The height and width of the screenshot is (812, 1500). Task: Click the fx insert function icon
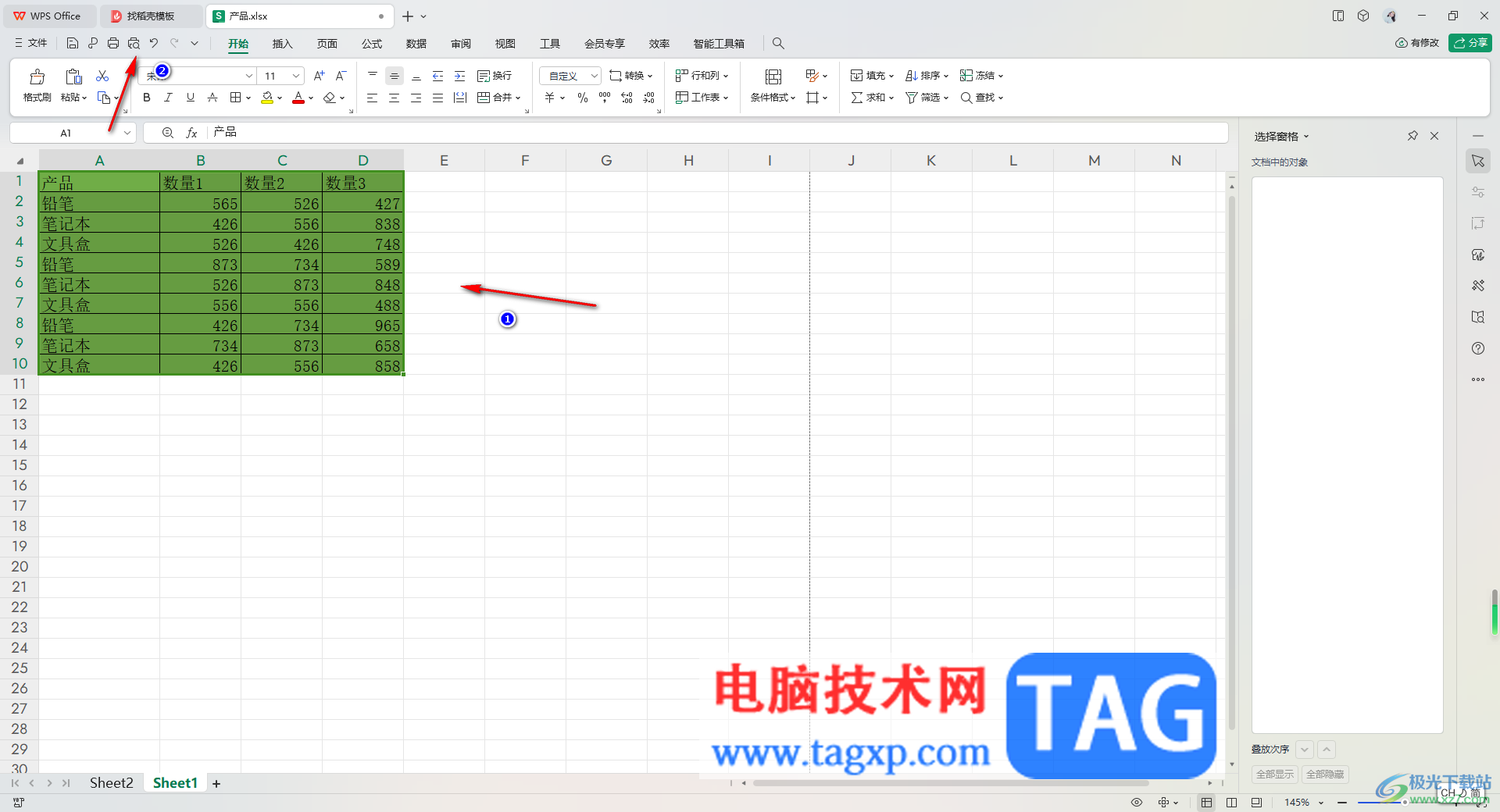191,133
